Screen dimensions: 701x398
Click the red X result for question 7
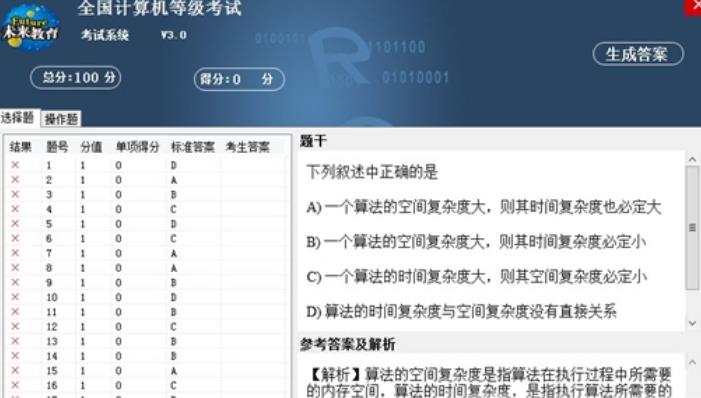(15, 253)
